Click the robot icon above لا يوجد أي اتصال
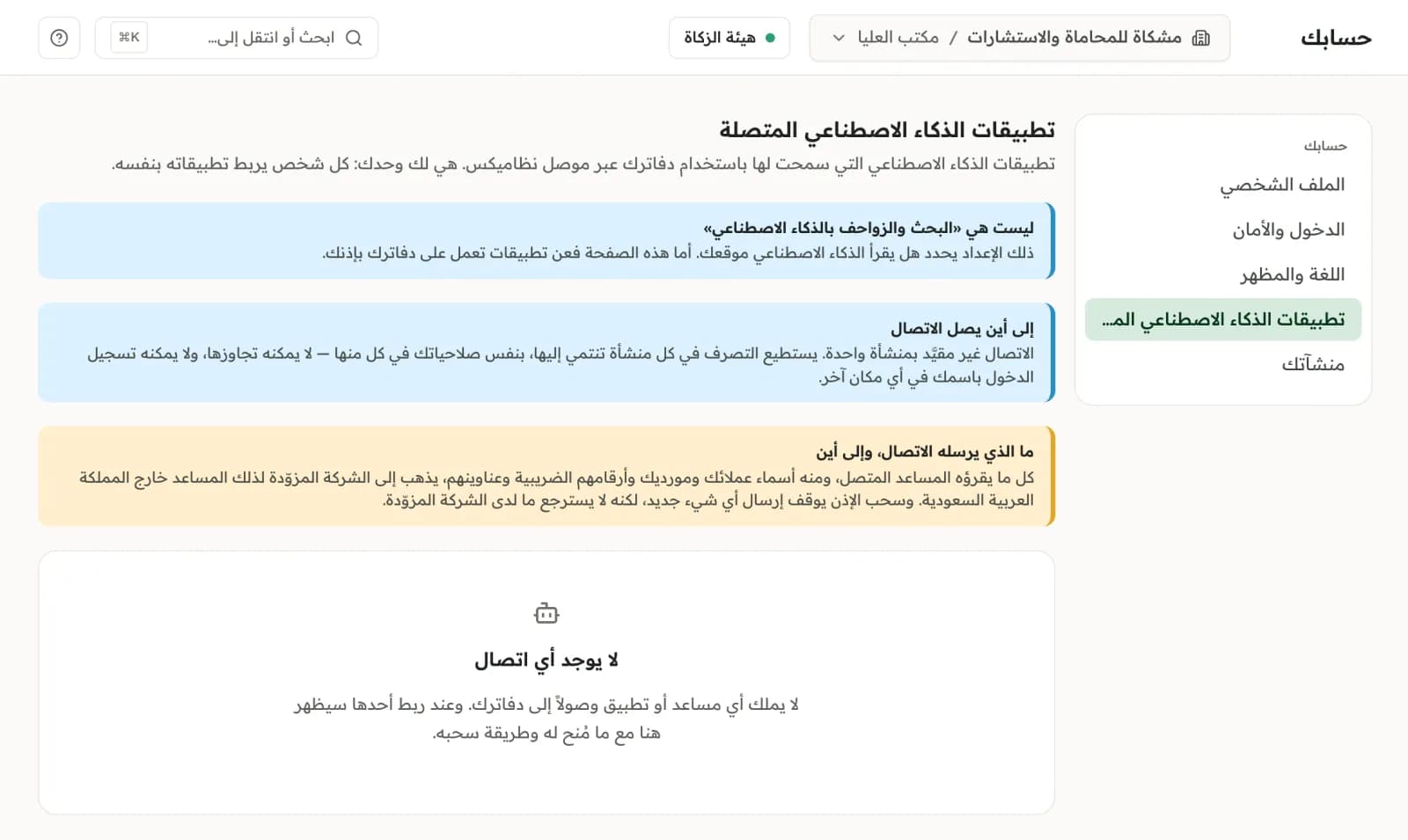1408x840 pixels. (x=546, y=613)
